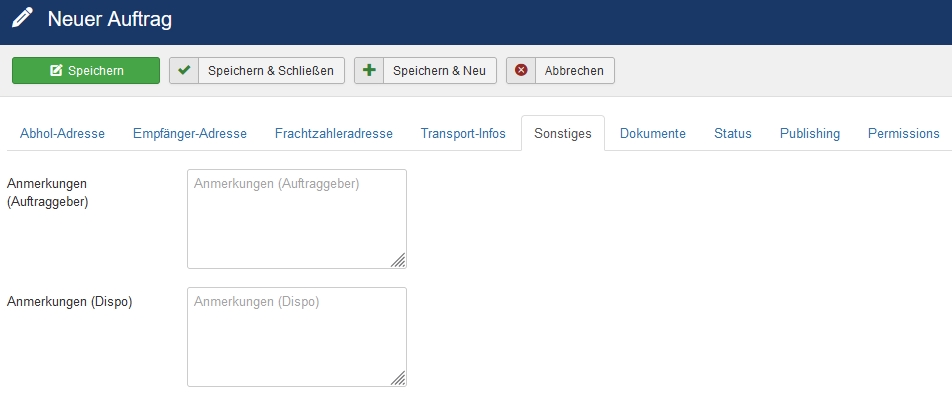The width and height of the screenshot is (952, 400).
Task: Switch to the Publishing tab
Action: [x=810, y=134]
